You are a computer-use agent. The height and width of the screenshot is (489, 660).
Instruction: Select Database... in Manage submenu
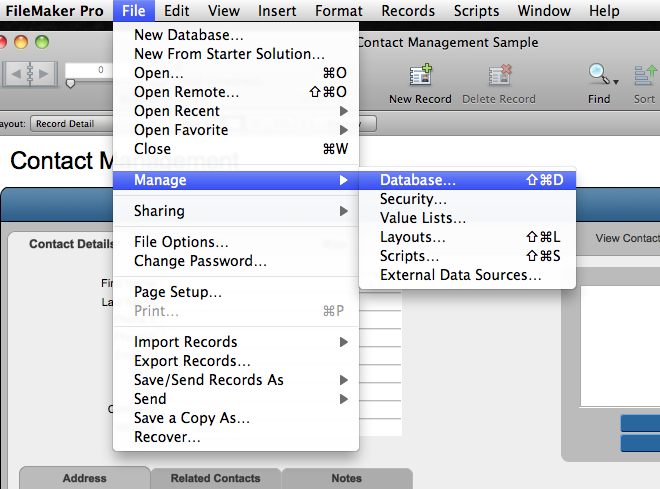pyautogui.click(x=467, y=180)
